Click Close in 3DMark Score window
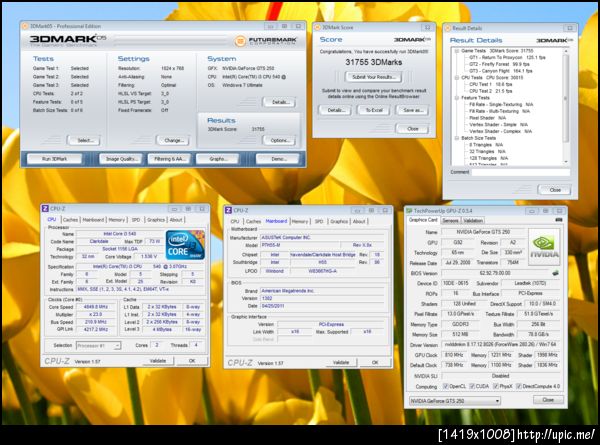600x445 pixels. point(412,129)
